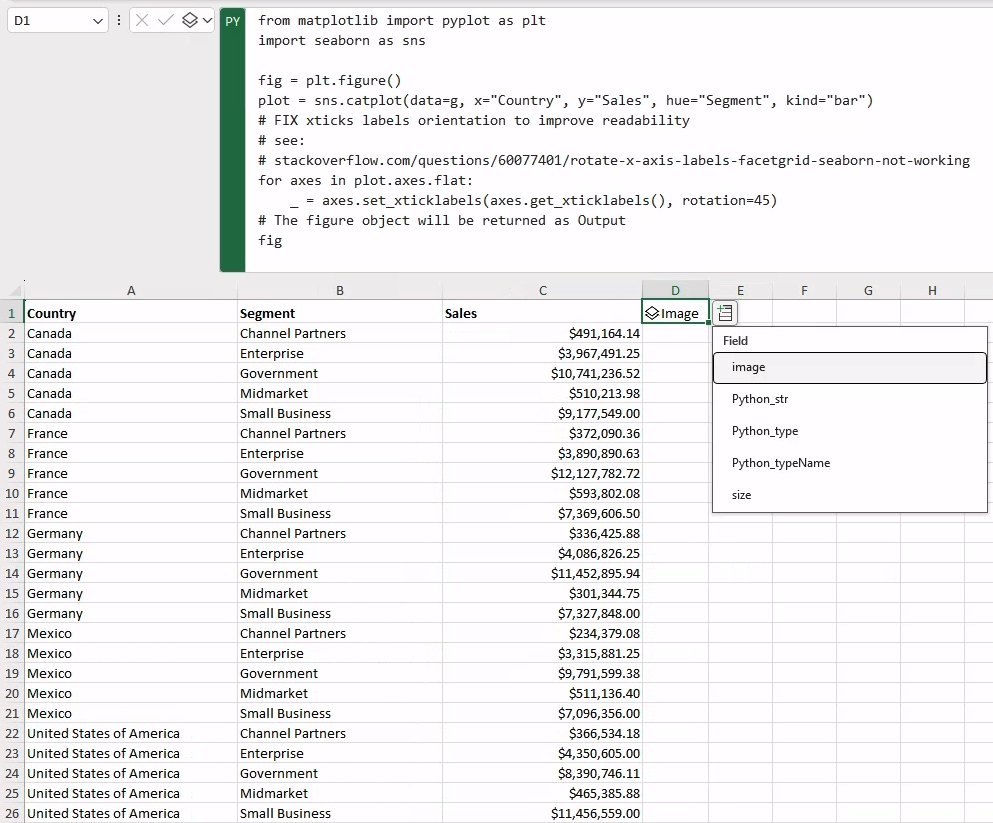Choose the Python_str field

[849, 399]
